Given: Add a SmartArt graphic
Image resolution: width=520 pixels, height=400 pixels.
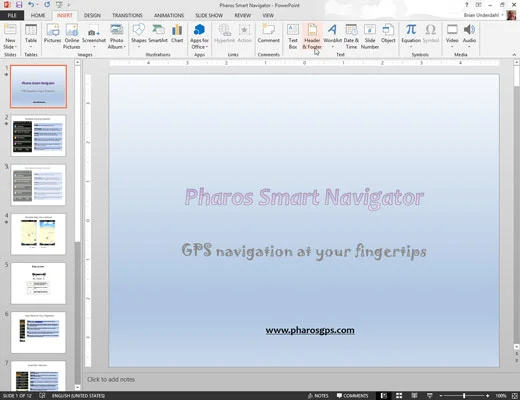Looking at the screenshot, I should tap(158, 34).
